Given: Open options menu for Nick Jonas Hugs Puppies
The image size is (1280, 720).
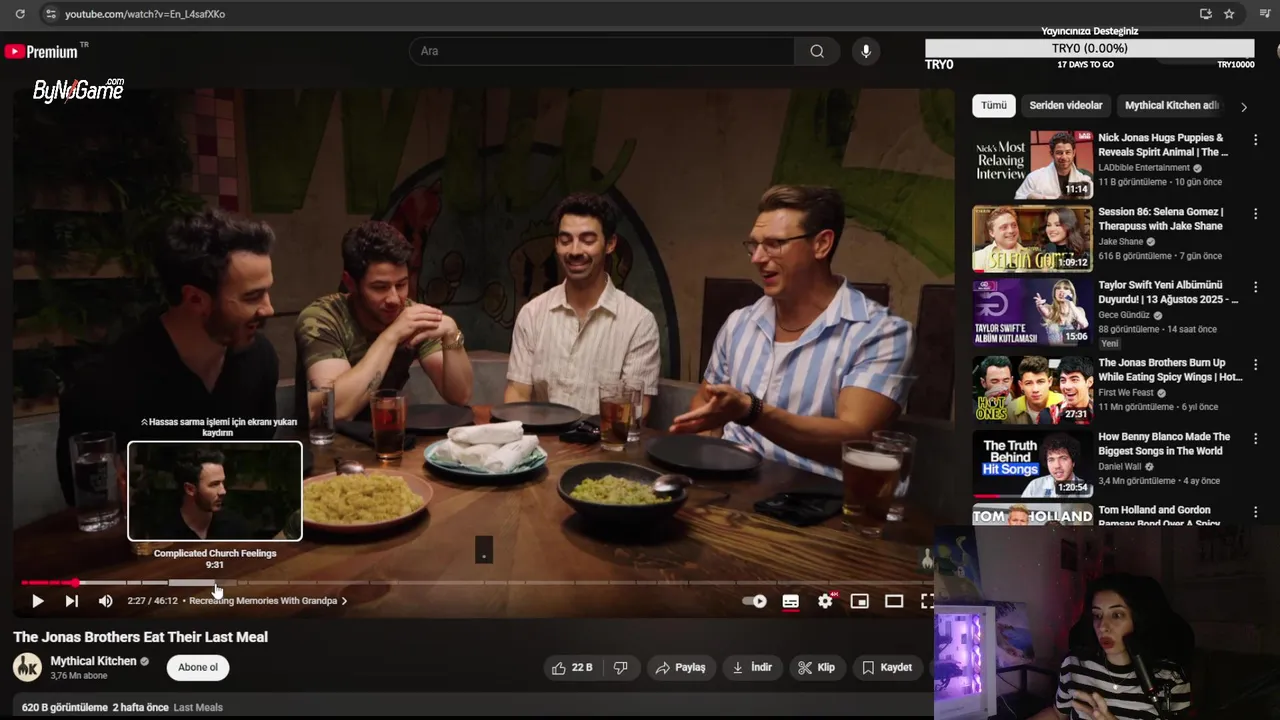Looking at the screenshot, I should (x=1255, y=140).
